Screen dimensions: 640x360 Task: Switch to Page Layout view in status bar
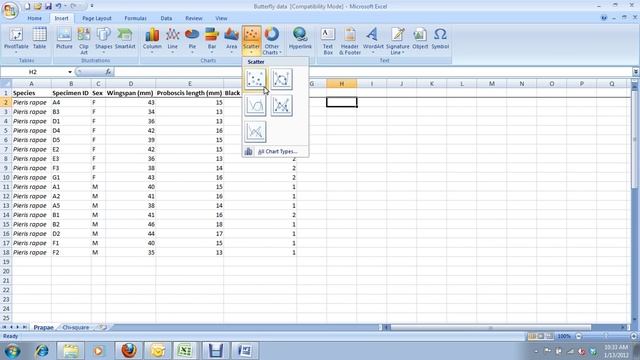click(540, 336)
